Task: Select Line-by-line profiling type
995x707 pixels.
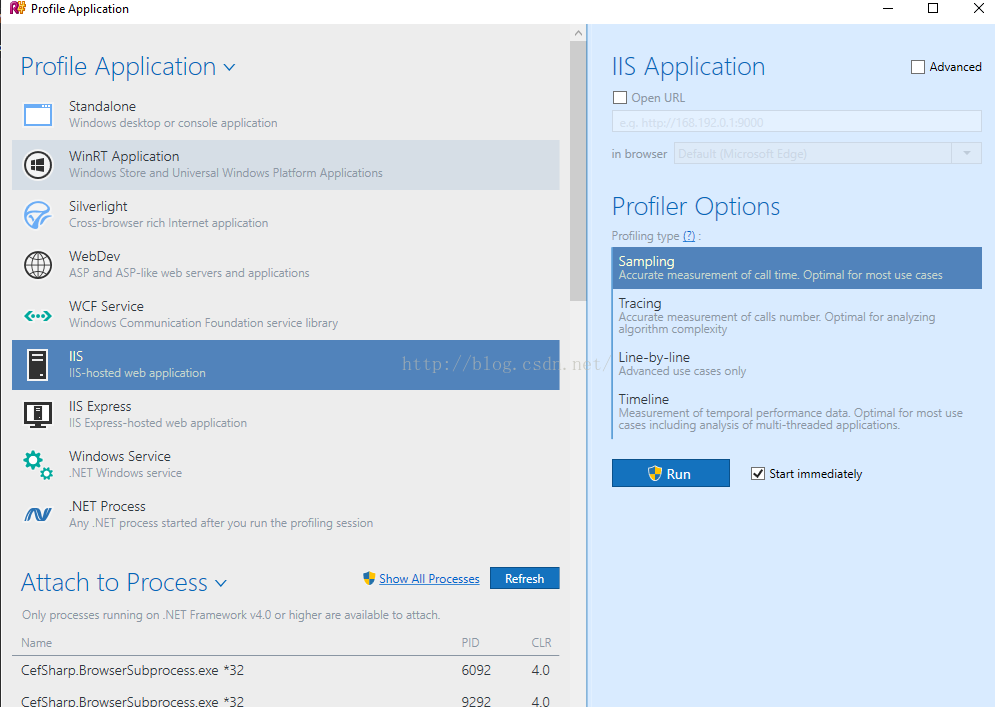Action: tap(797, 364)
